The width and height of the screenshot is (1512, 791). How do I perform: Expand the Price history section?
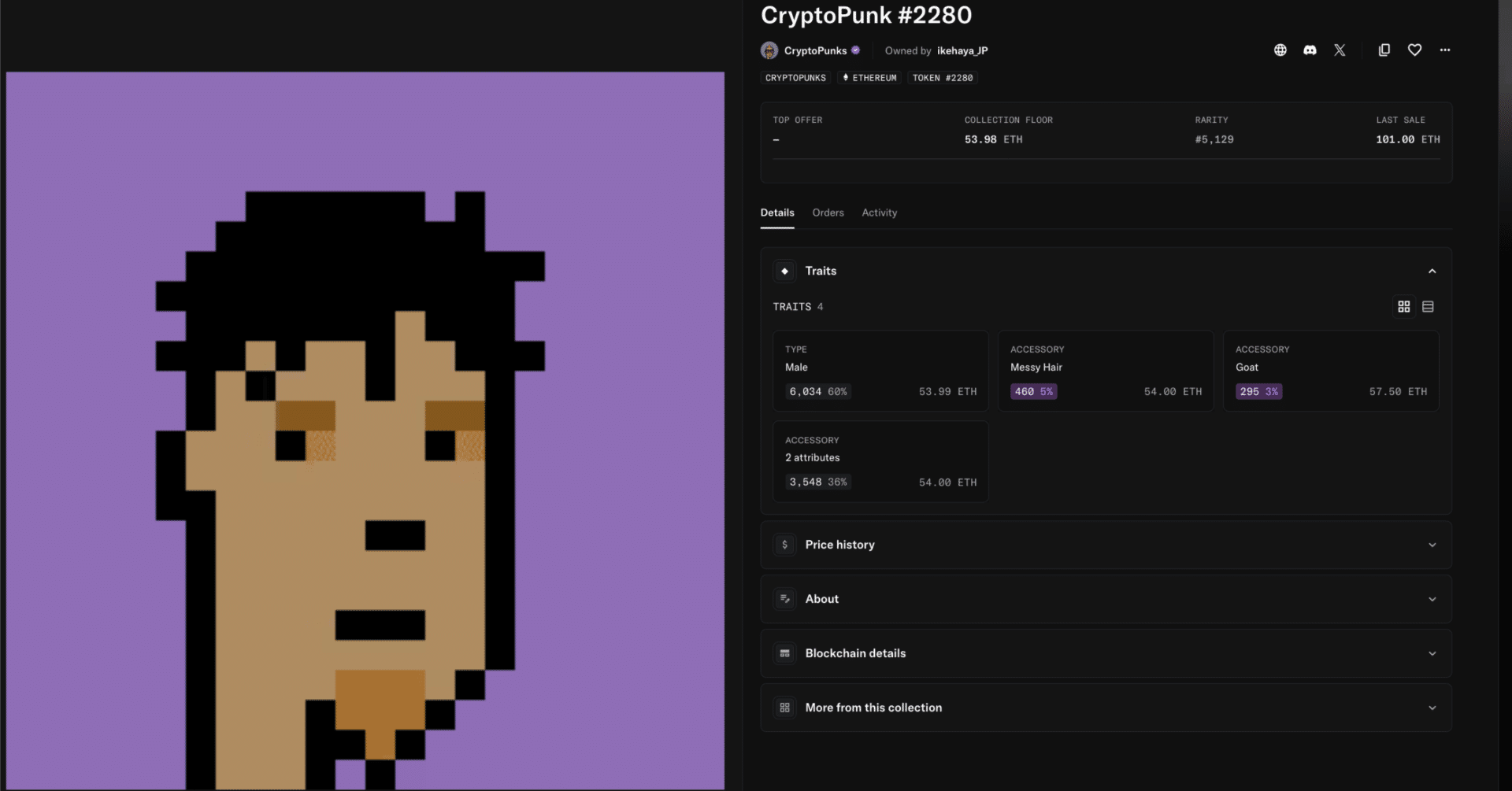click(1106, 545)
